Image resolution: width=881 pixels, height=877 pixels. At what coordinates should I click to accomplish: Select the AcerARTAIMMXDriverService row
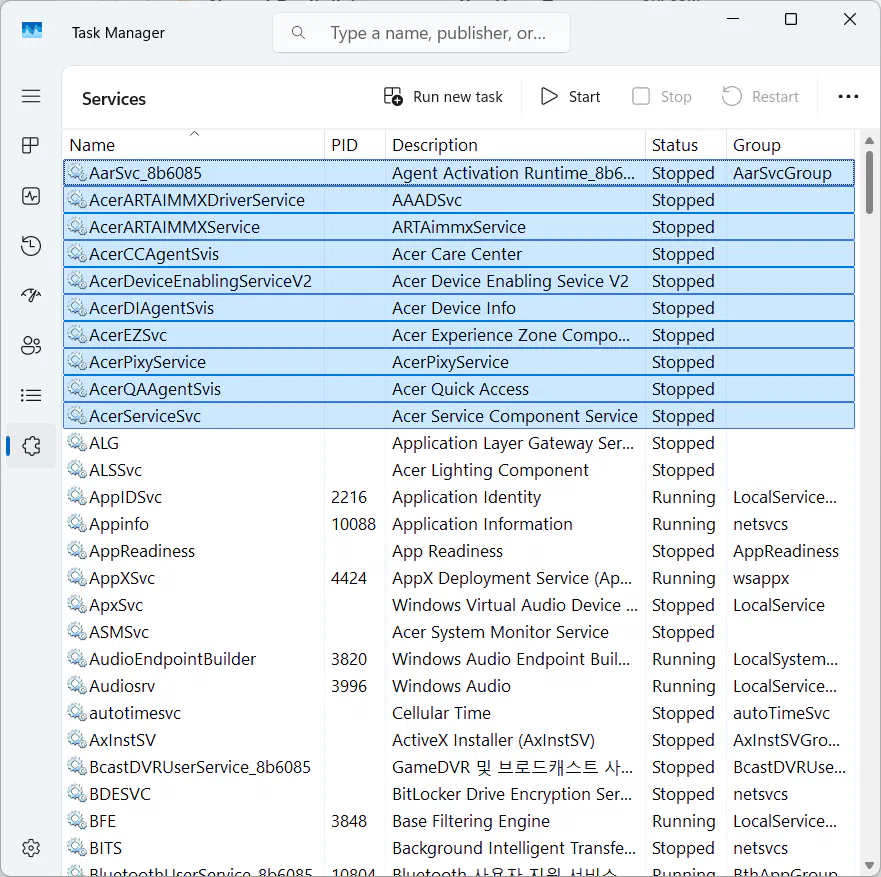coord(459,200)
